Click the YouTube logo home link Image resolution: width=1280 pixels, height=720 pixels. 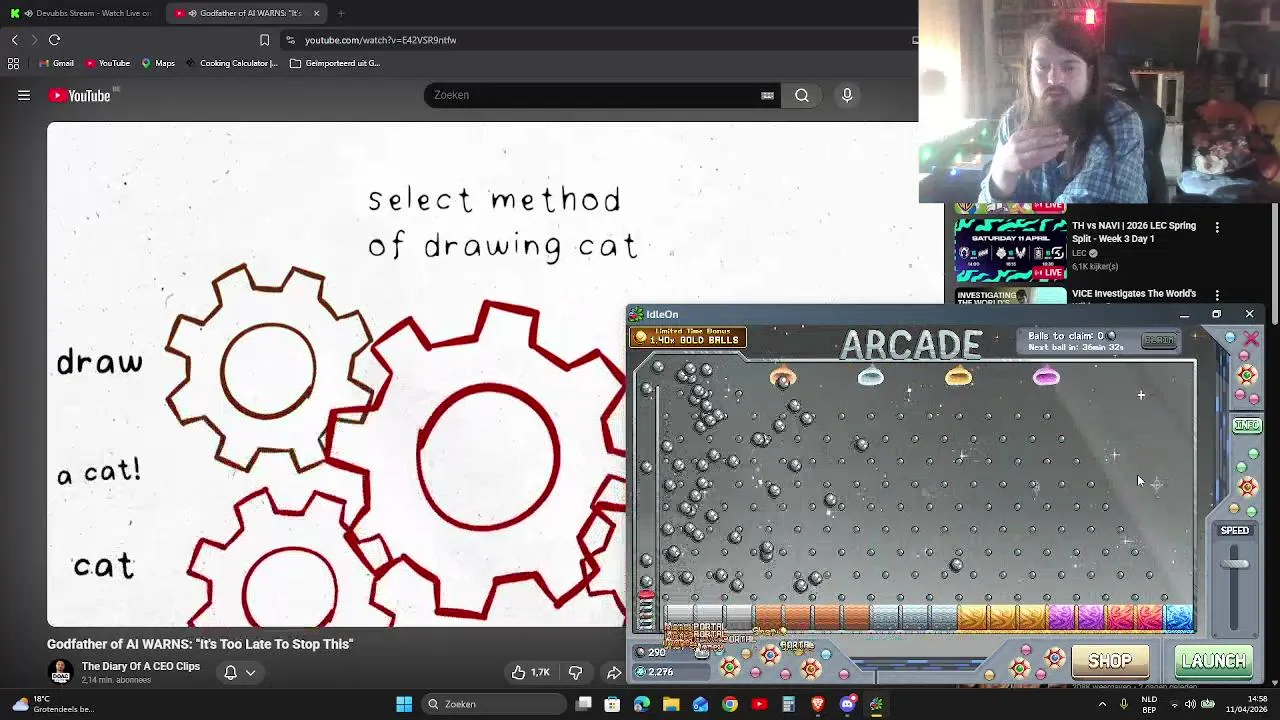tap(80, 95)
